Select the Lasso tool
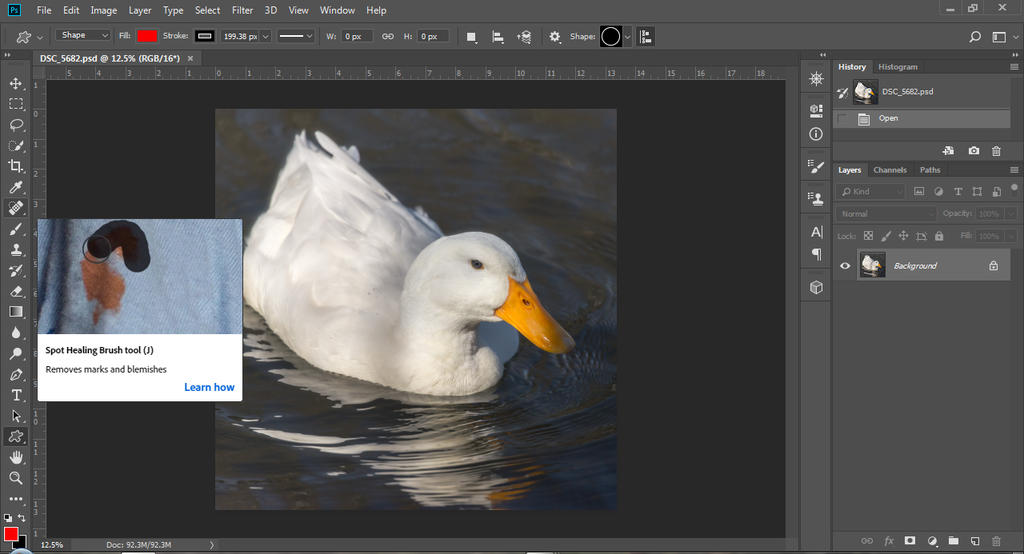The image size is (1024, 554). [16, 125]
